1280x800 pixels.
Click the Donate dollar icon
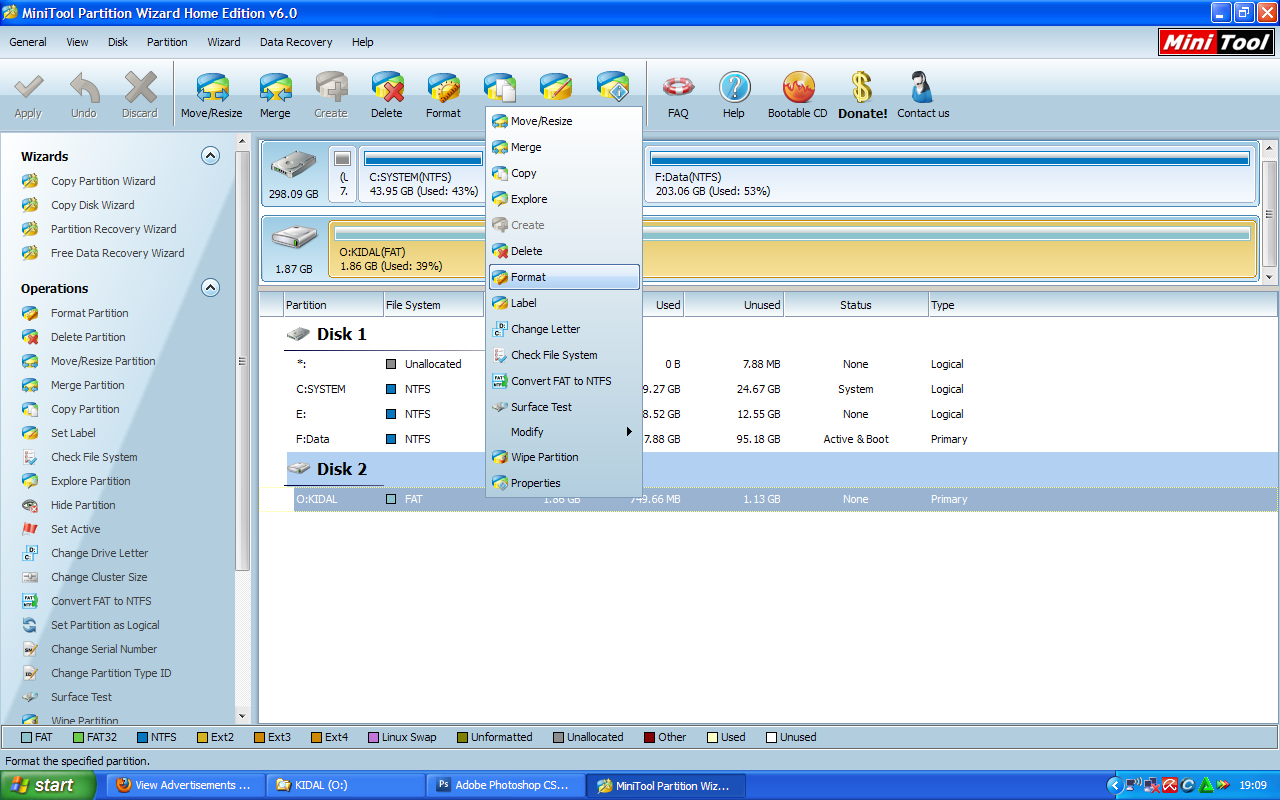pyautogui.click(x=862, y=87)
